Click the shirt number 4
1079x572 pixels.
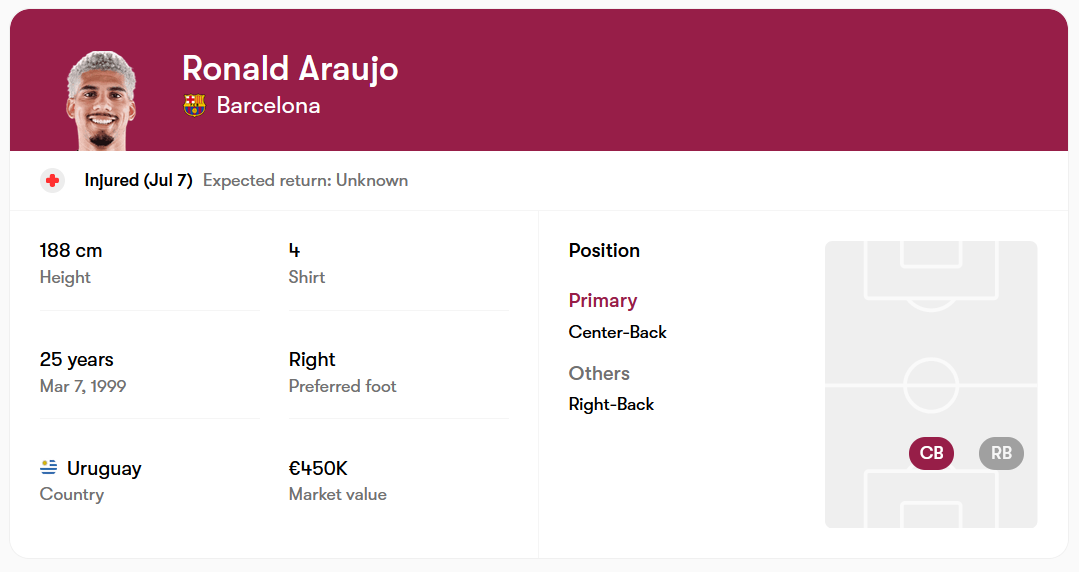[x=294, y=250]
